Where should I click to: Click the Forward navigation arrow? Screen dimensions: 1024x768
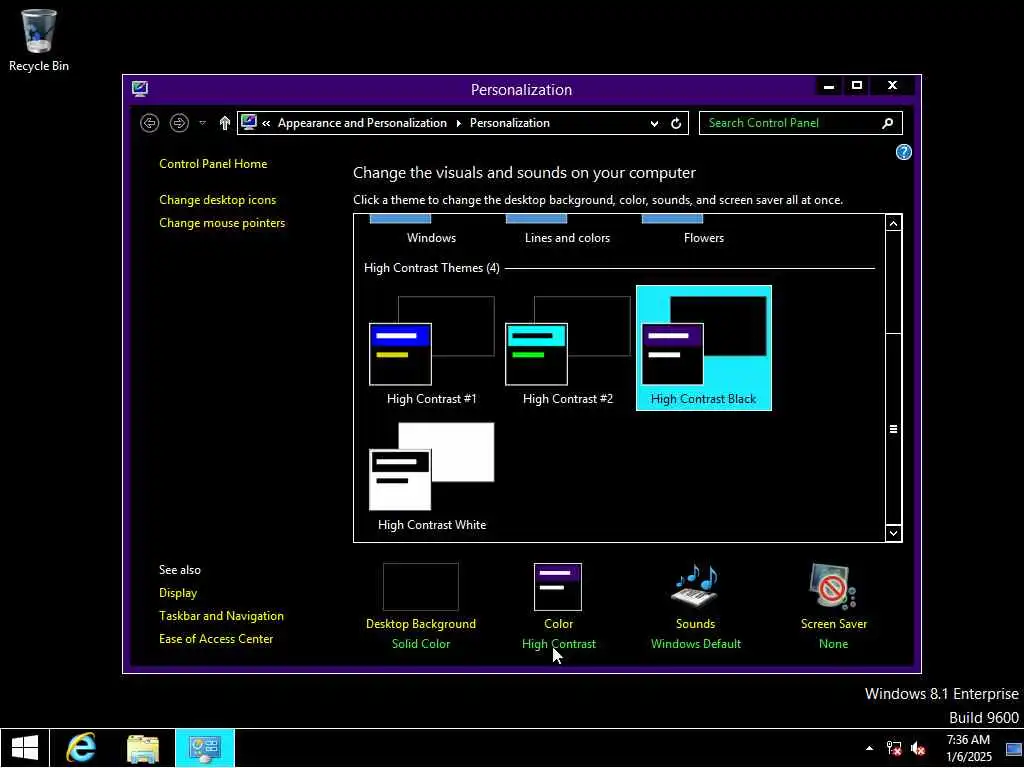[x=179, y=123]
